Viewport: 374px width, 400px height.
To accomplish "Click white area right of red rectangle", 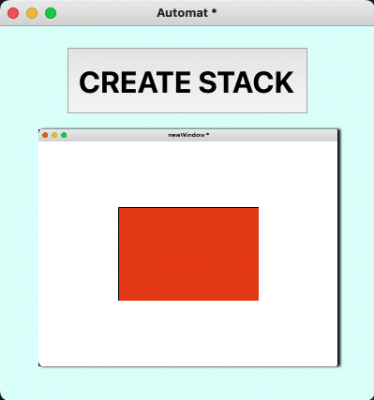I will pyautogui.click(x=298, y=254).
